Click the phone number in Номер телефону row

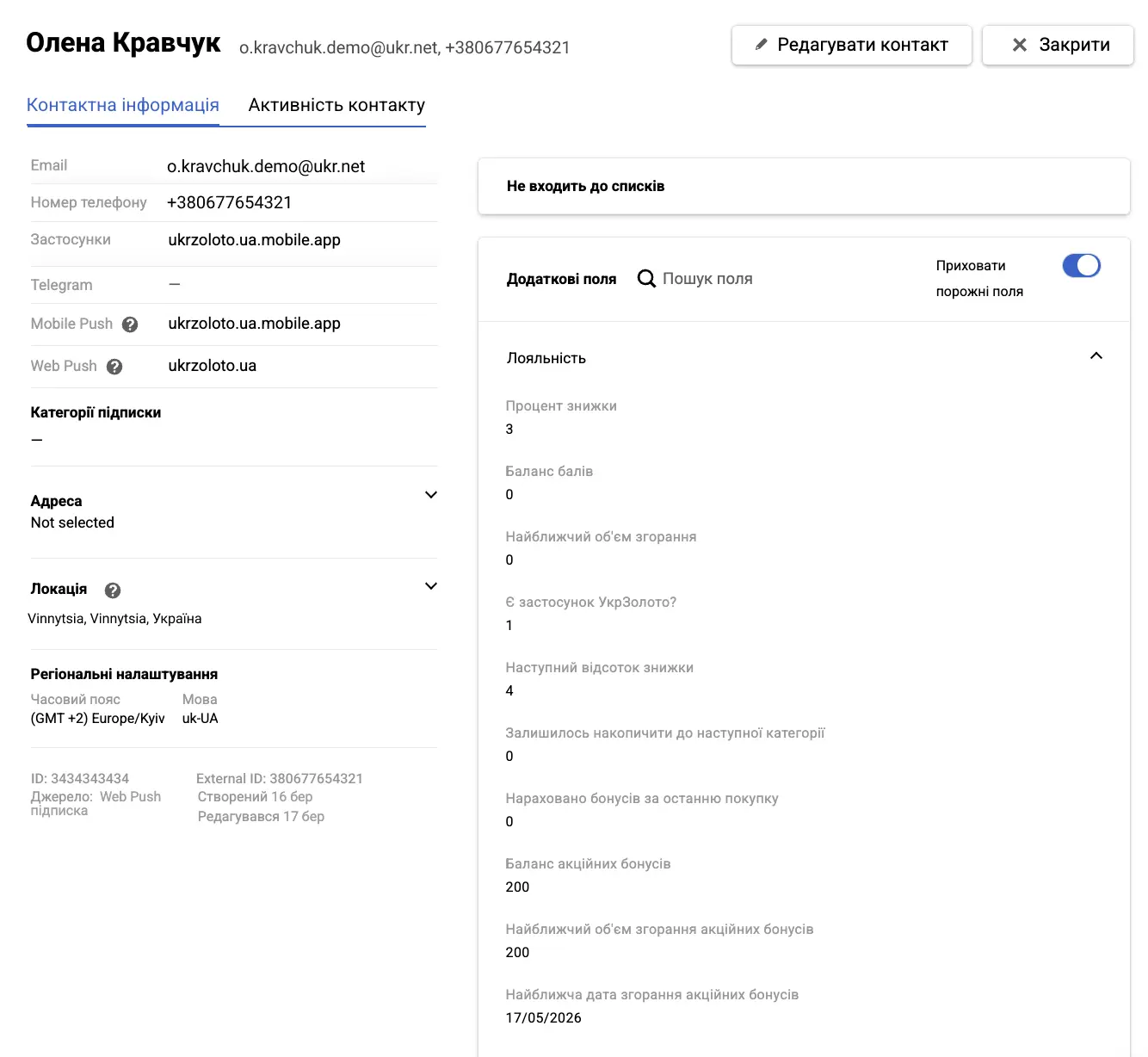tap(230, 202)
